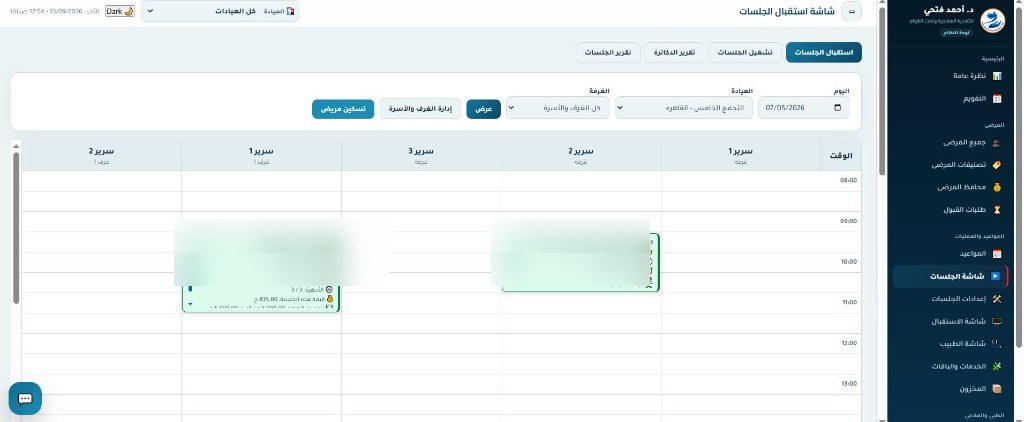
Task: Click the 12:00 time label
Action: point(848,343)
